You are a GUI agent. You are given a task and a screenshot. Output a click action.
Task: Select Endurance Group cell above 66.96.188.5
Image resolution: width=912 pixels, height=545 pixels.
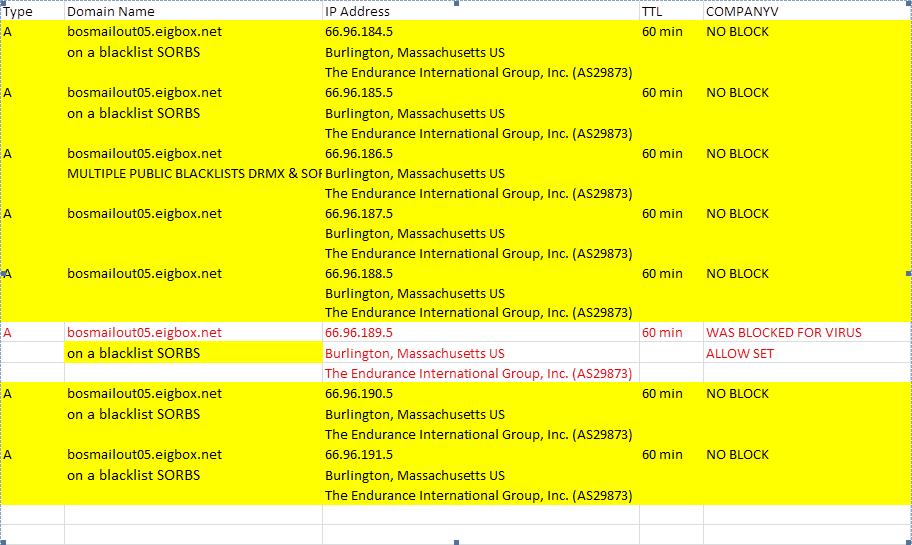click(x=480, y=253)
